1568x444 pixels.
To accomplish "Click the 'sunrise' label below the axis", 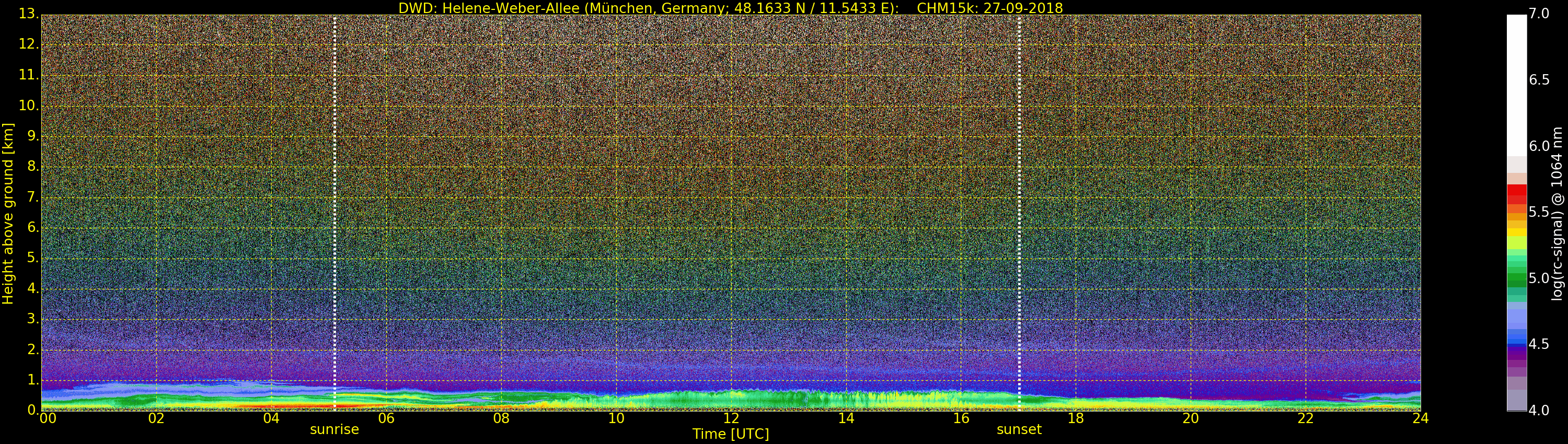I will (334, 429).
